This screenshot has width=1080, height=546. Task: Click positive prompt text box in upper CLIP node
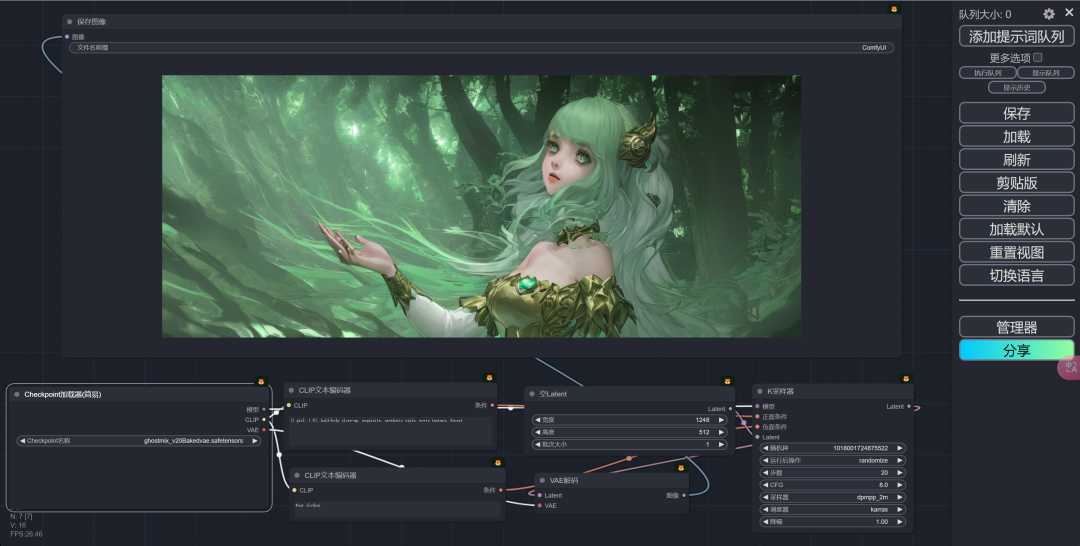pyautogui.click(x=391, y=431)
